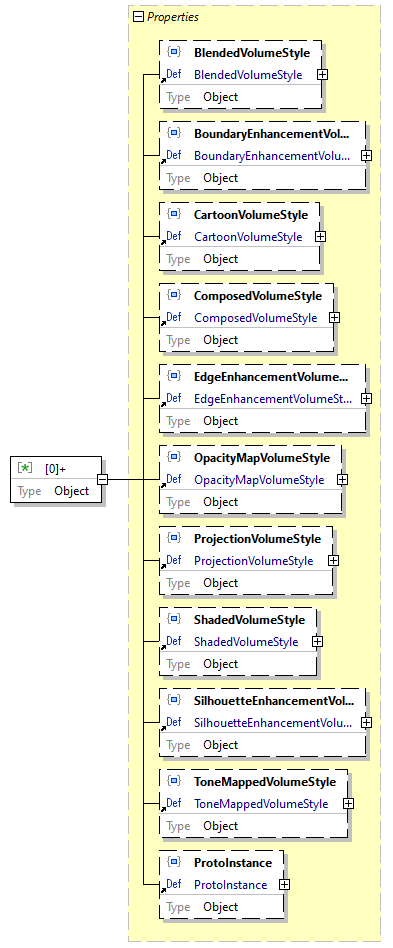Click the CartoonVolumeStyle object icon

(x=174, y=214)
